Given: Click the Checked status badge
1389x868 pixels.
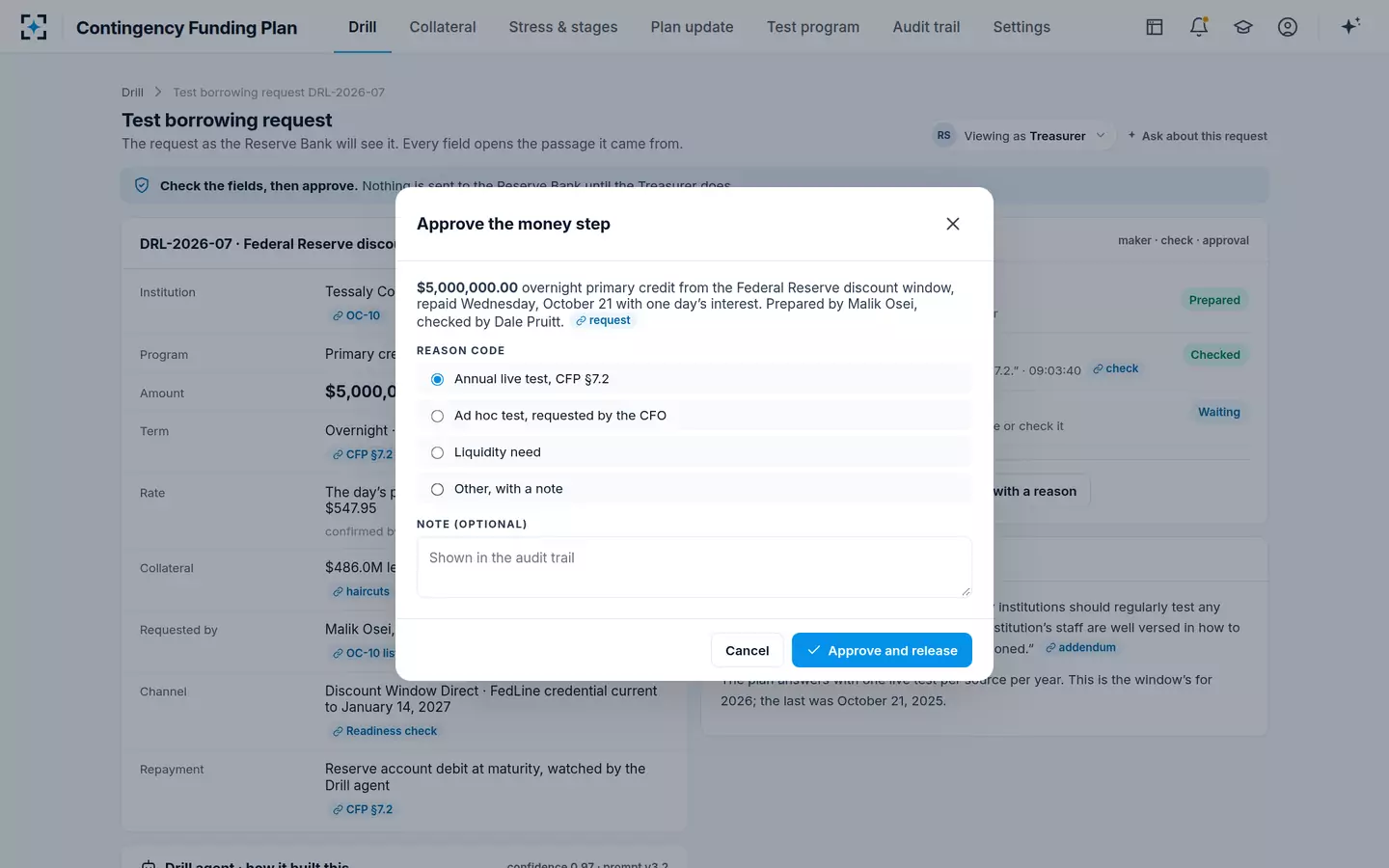Looking at the screenshot, I should click(x=1215, y=355).
